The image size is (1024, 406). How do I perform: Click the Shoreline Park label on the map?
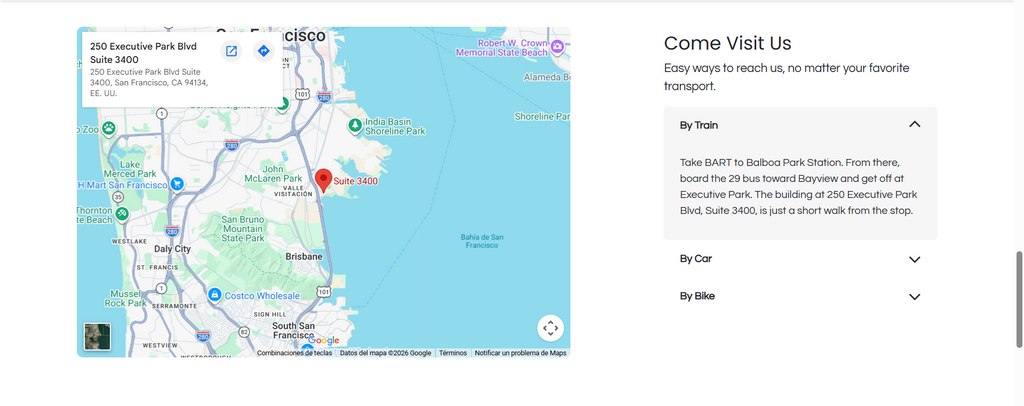click(543, 116)
